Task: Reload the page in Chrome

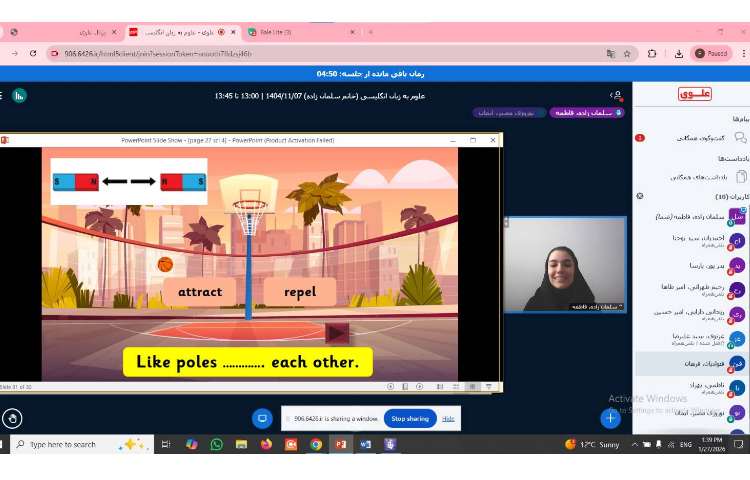Action: click(x=33, y=54)
